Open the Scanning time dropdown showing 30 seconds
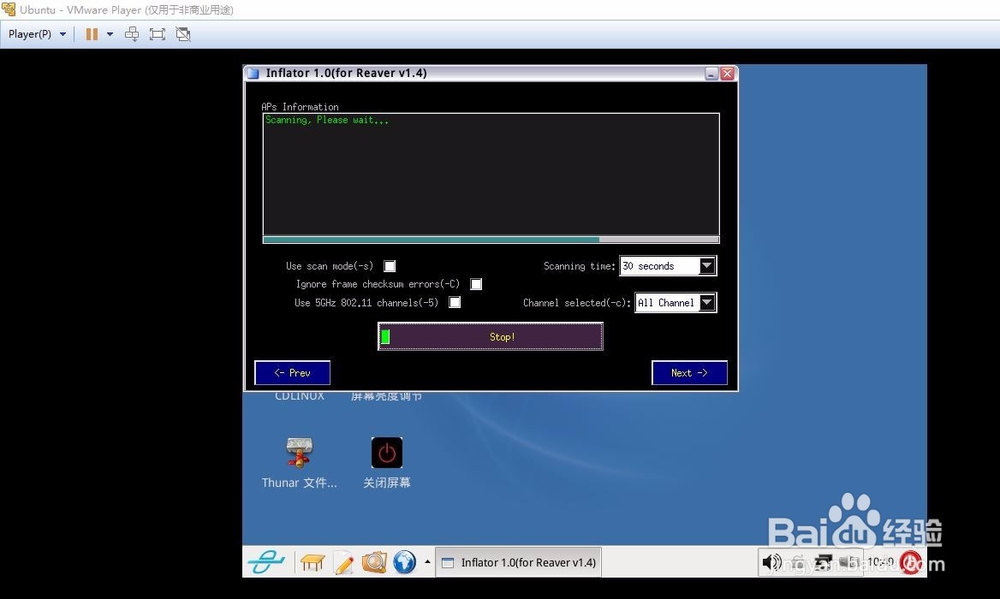This screenshot has width=1000, height=599. 668,266
